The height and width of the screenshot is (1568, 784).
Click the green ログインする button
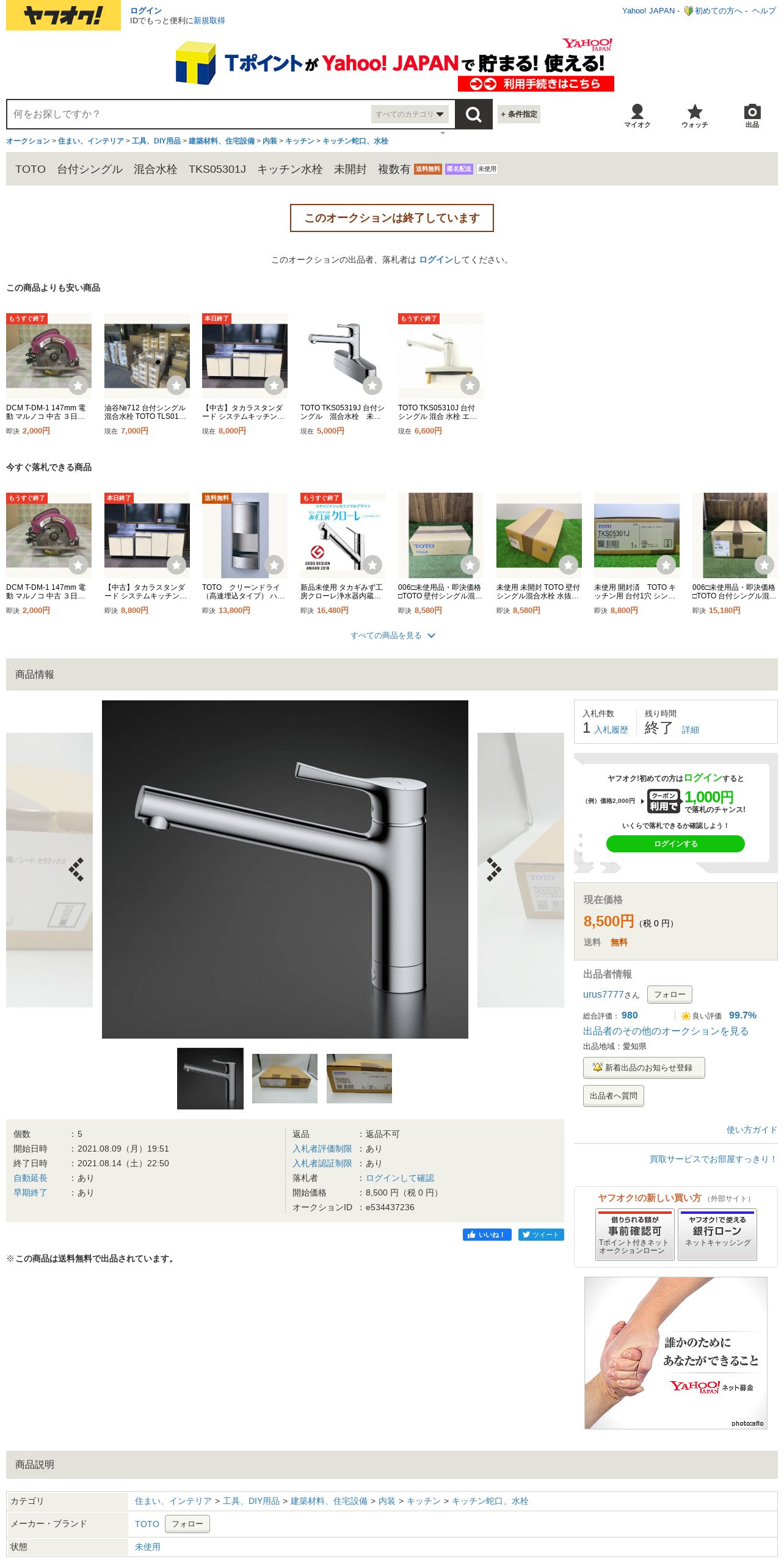coord(675,844)
